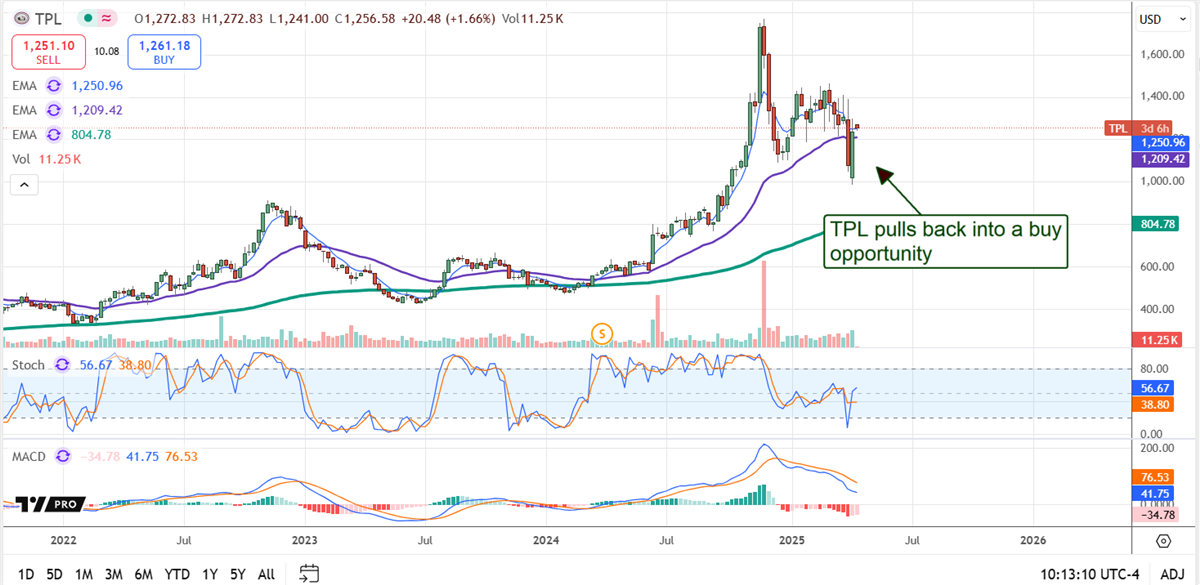Click the 2026 time axis label
The width and height of the screenshot is (1200, 585).
[1032, 541]
